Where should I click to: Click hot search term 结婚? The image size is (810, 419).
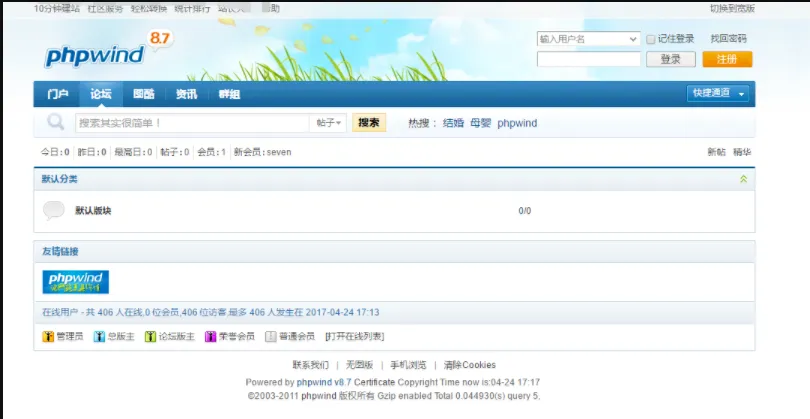click(454, 123)
